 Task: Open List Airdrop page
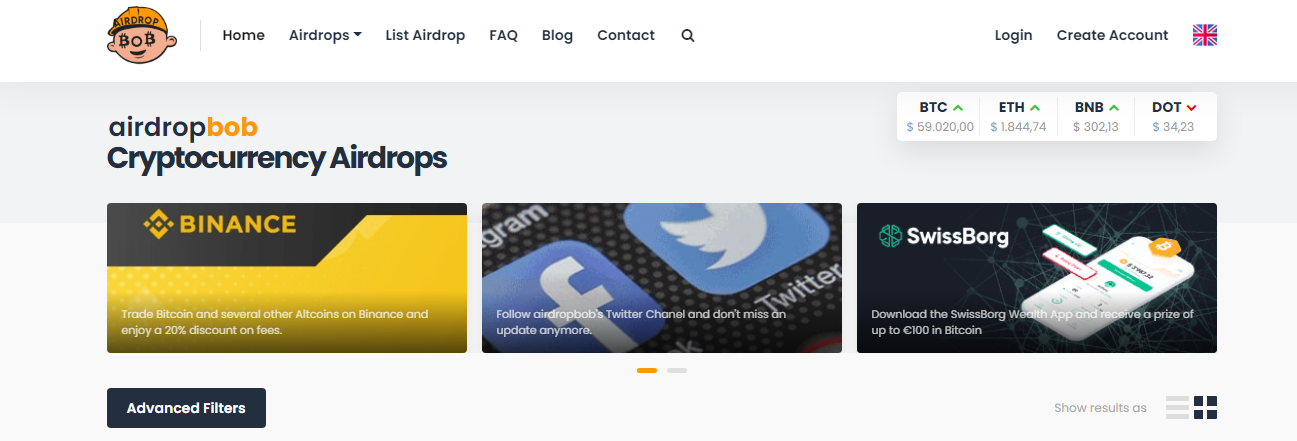point(425,35)
